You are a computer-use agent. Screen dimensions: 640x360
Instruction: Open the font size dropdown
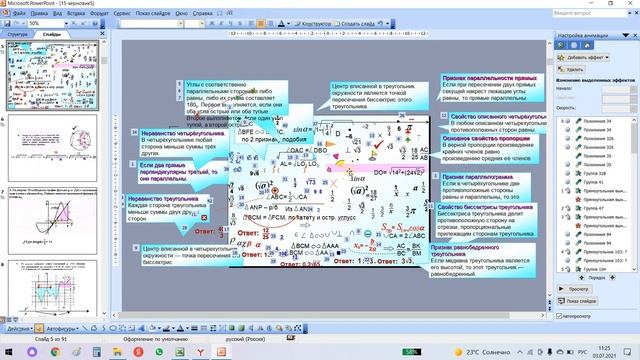click(x=202, y=24)
